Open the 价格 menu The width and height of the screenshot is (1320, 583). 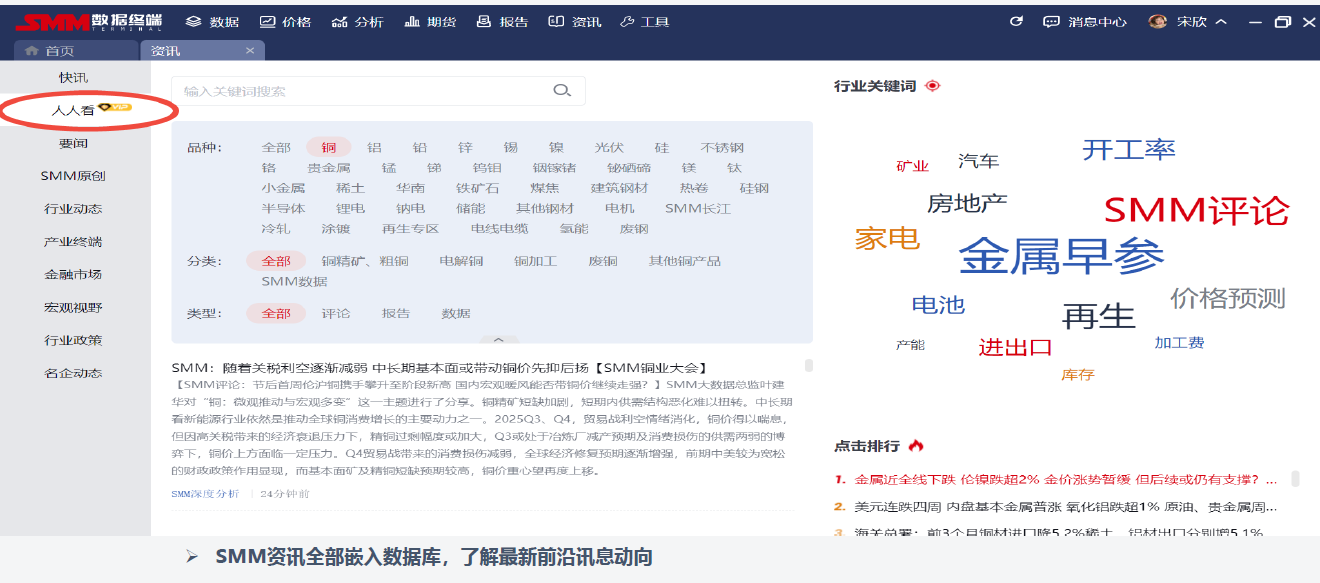[x=285, y=21]
